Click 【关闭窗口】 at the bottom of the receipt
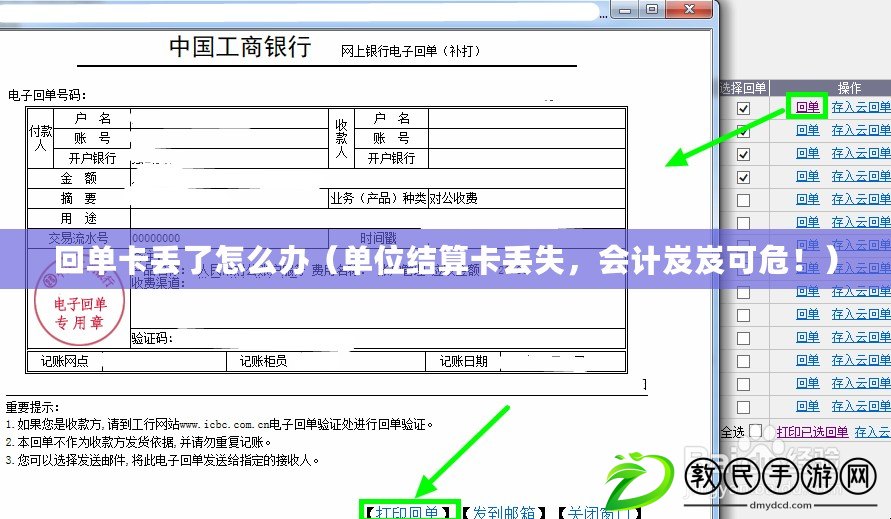 pyautogui.click(x=599, y=512)
